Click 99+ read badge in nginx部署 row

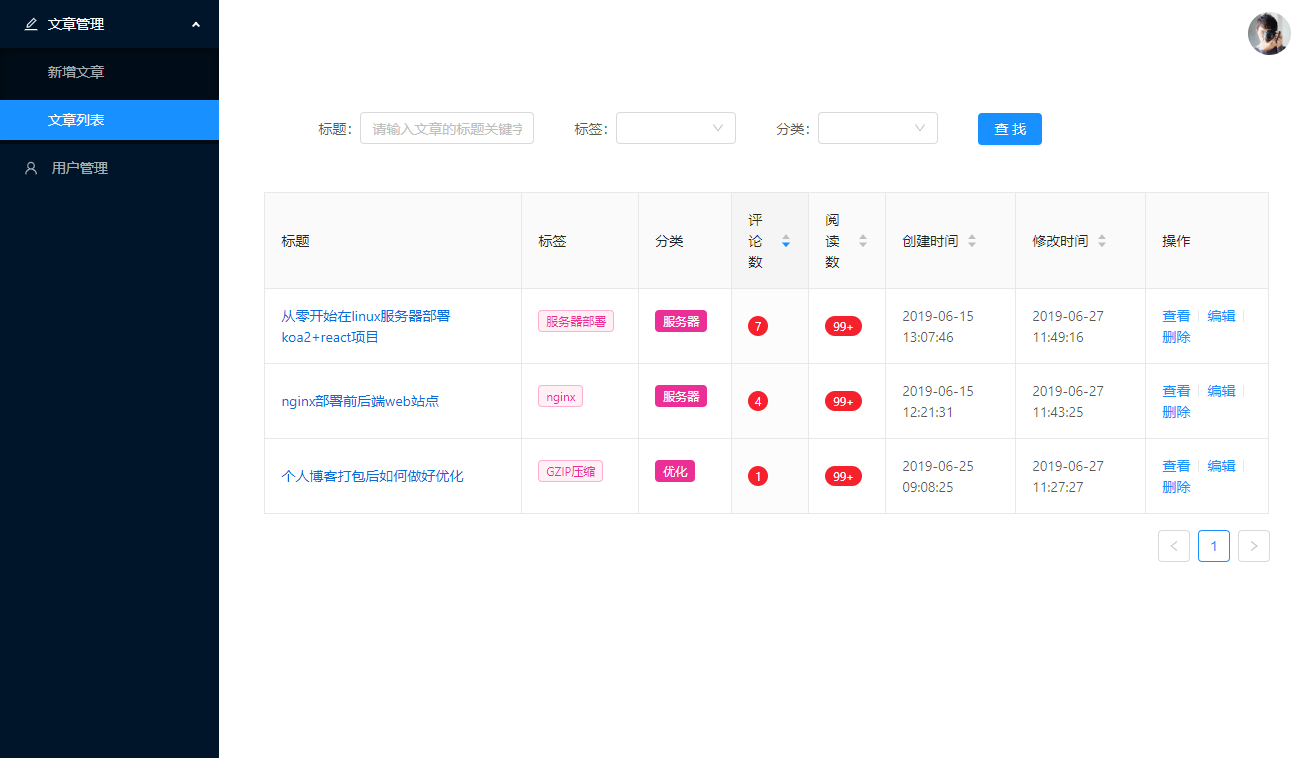pos(843,401)
